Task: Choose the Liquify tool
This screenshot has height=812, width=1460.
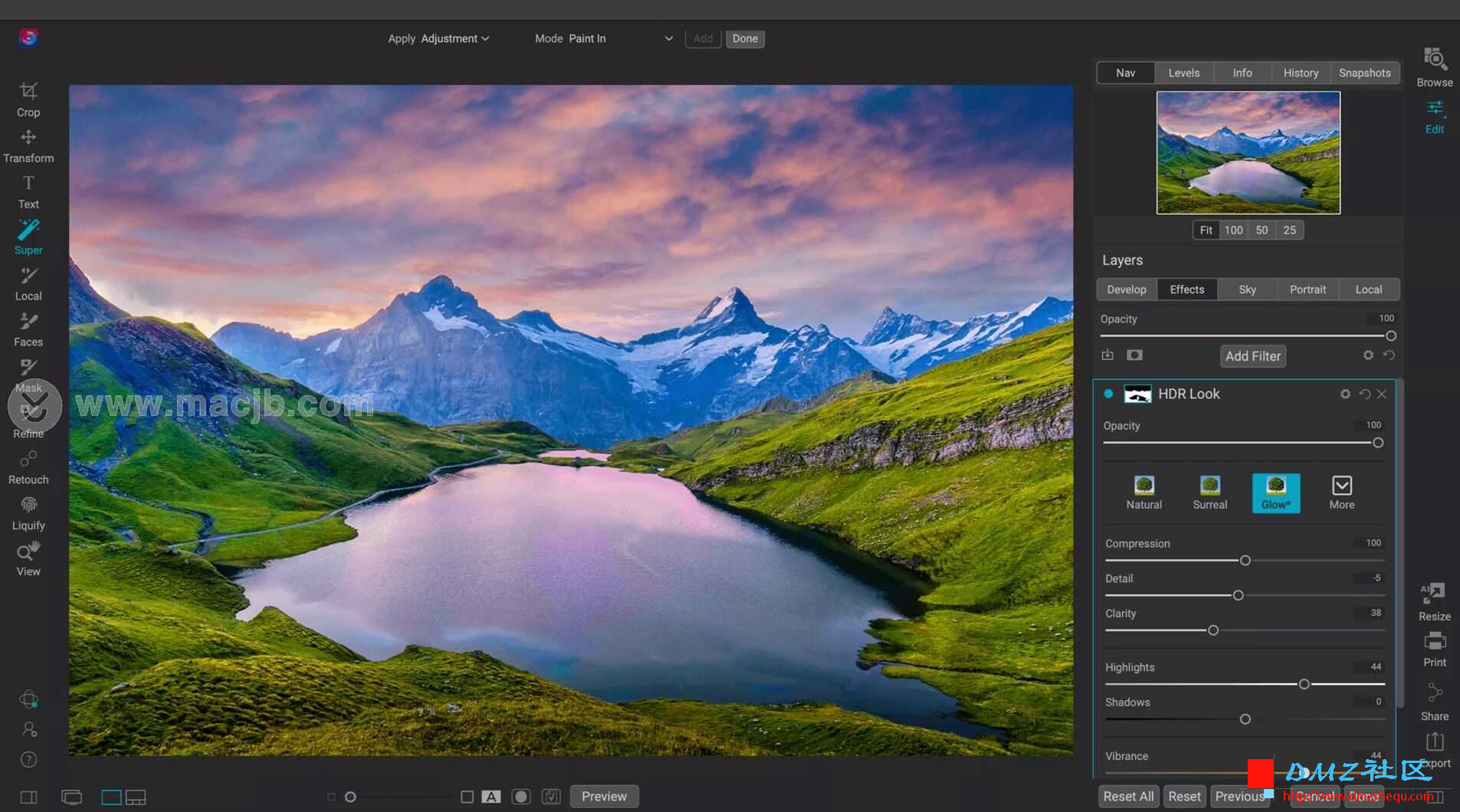Action: click(28, 513)
